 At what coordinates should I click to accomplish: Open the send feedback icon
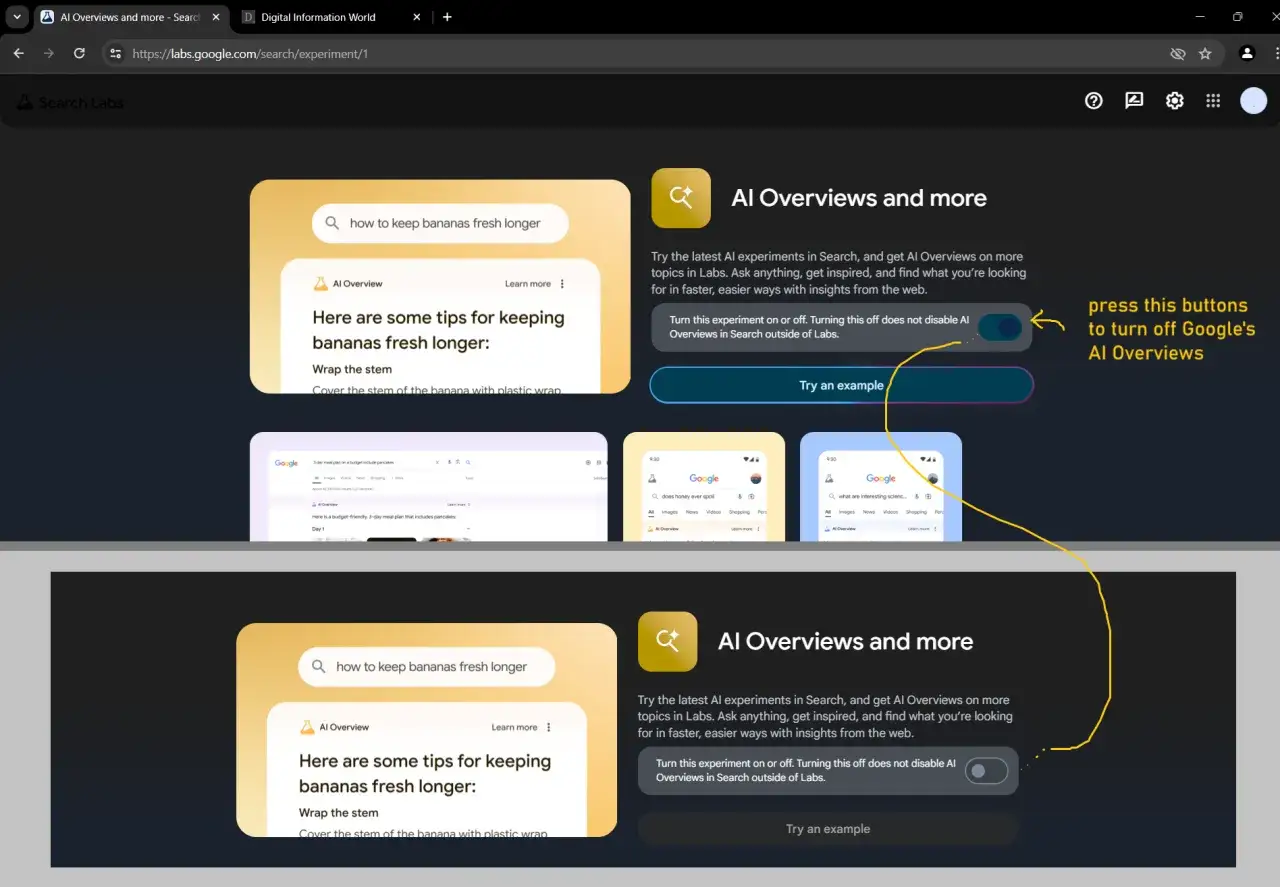point(1134,100)
